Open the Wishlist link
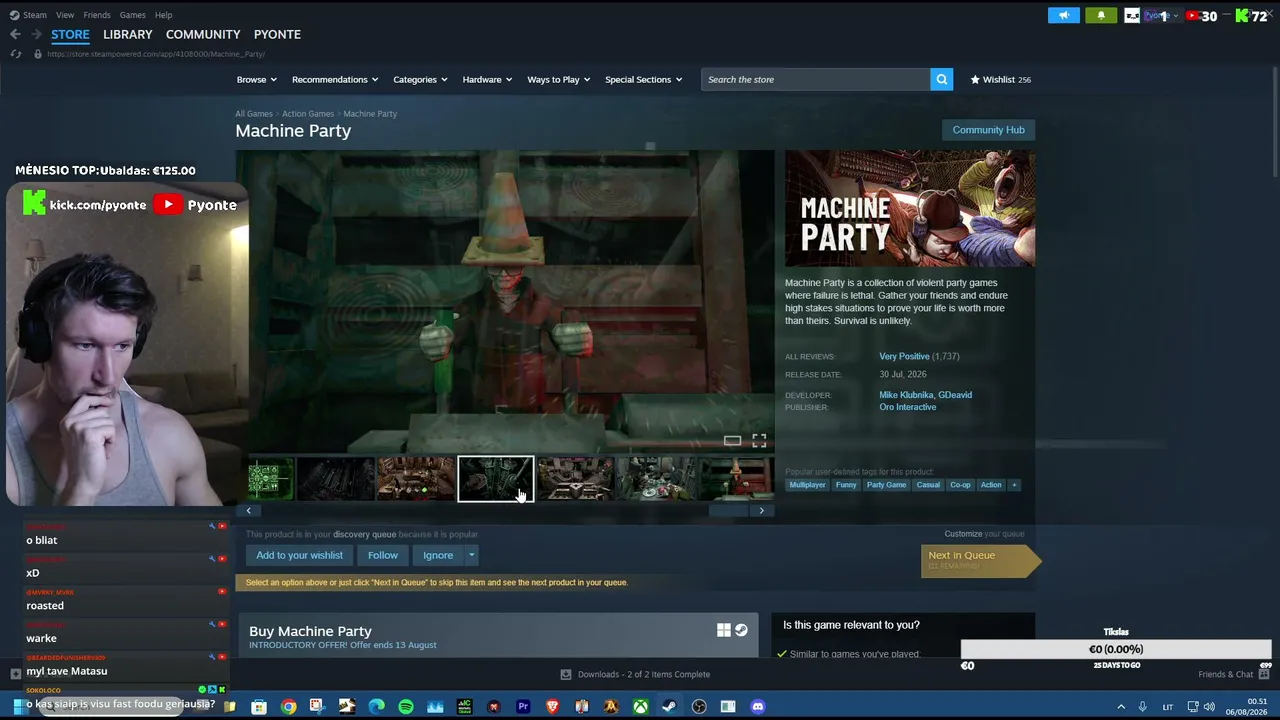Viewport: 1280px width, 720px height. 1000,79
